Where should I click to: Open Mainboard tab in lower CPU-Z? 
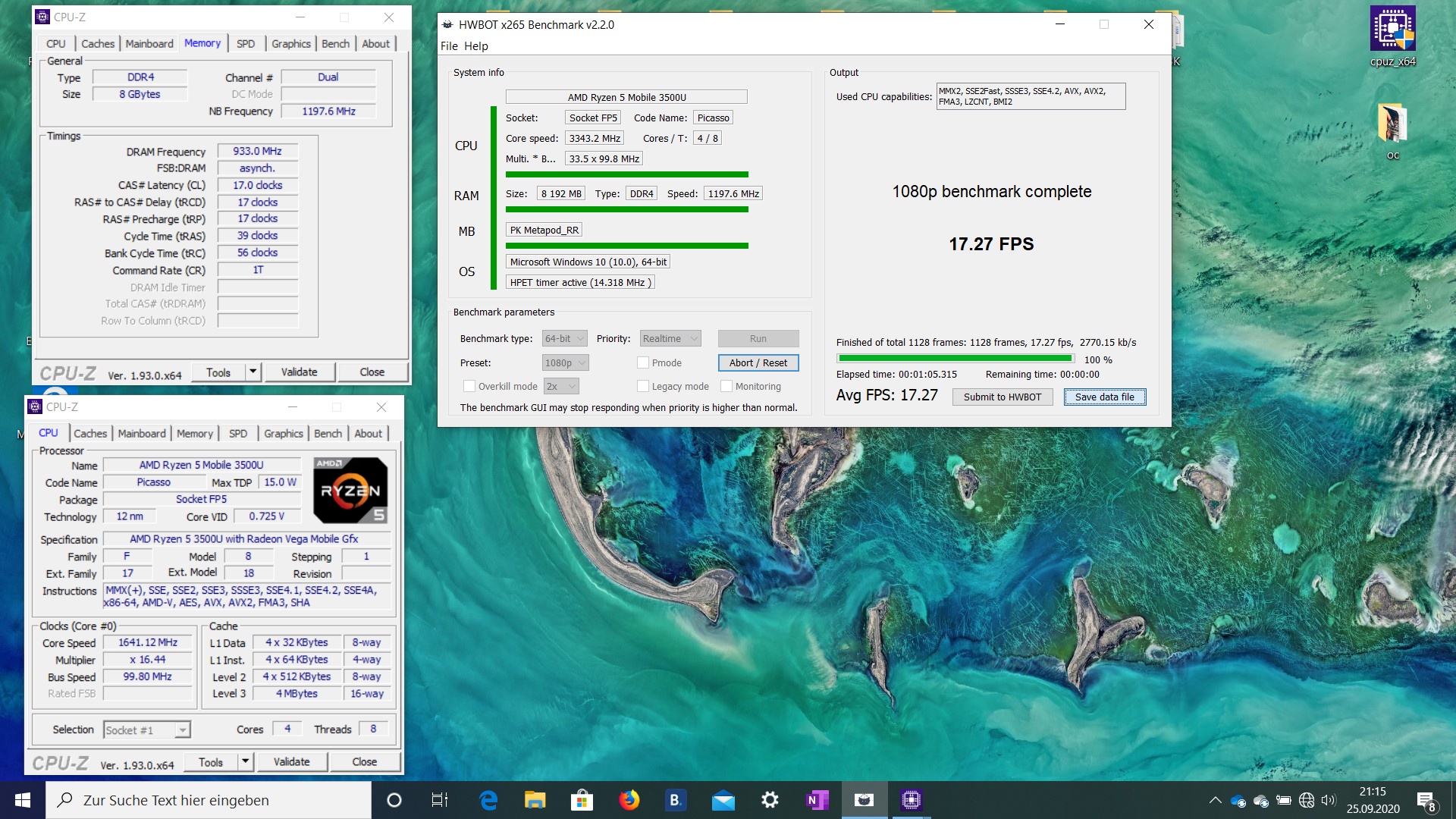point(142,434)
